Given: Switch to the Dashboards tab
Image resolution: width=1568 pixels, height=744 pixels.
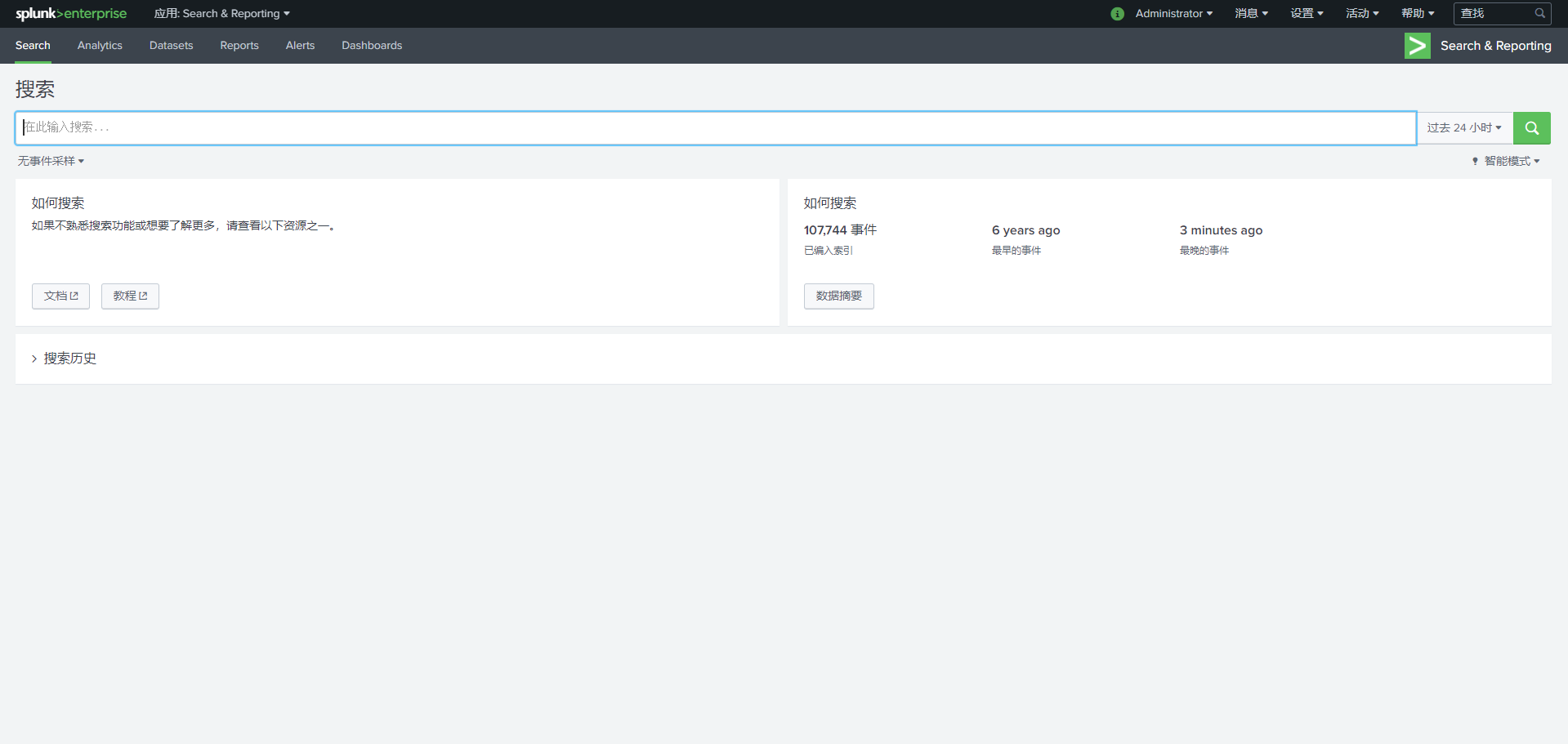Looking at the screenshot, I should [372, 46].
